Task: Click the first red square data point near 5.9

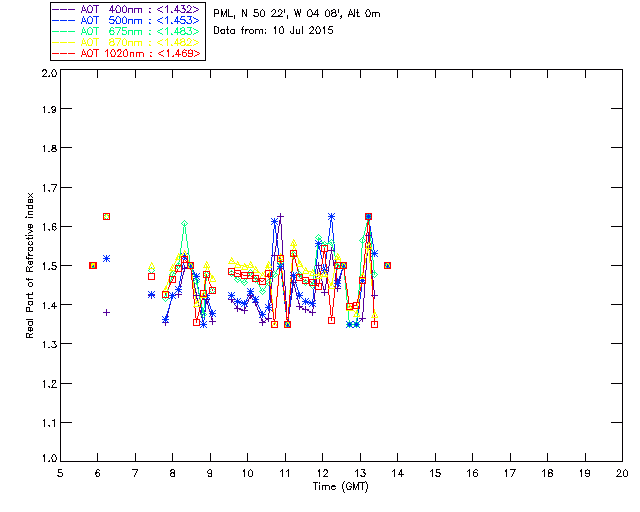Action: pyautogui.click(x=93, y=265)
